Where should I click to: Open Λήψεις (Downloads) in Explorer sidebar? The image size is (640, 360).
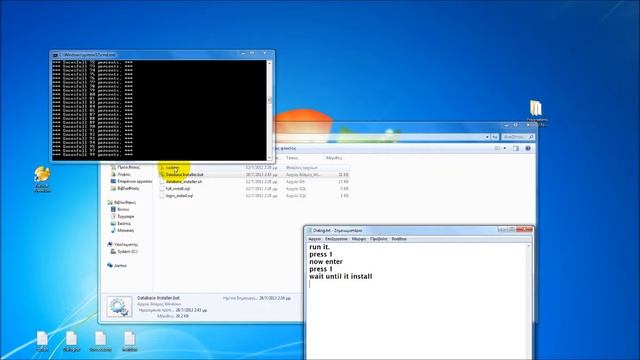(x=124, y=174)
